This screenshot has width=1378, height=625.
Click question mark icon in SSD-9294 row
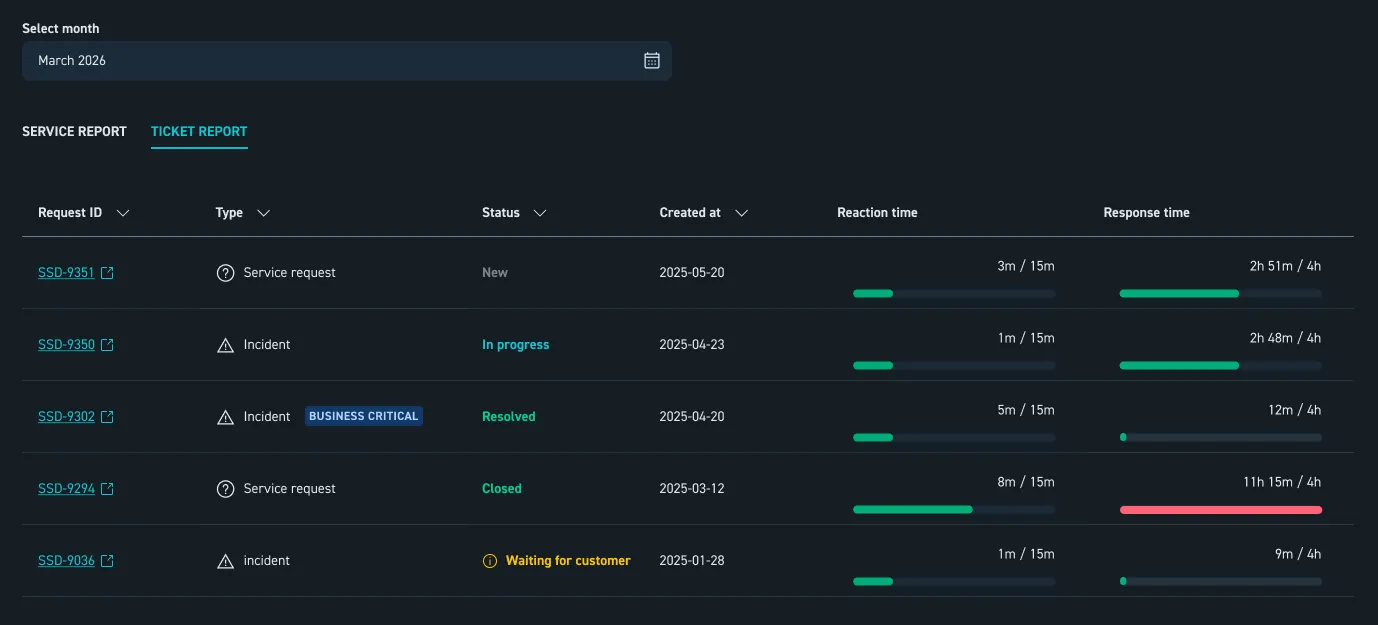coord(225,489)
